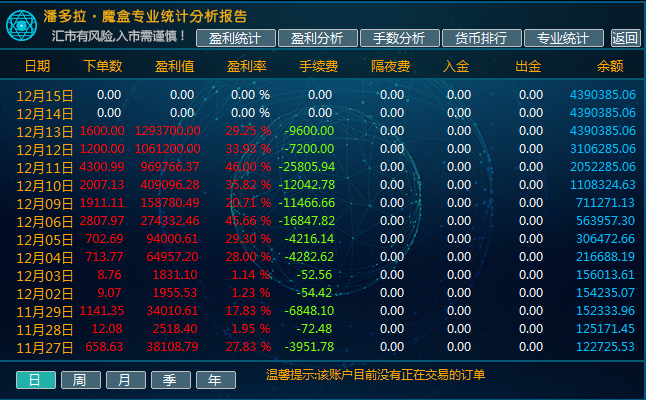Click balance 711271.13
The image size is (646, 400).
pyautogui.click(x=605, y=203)
